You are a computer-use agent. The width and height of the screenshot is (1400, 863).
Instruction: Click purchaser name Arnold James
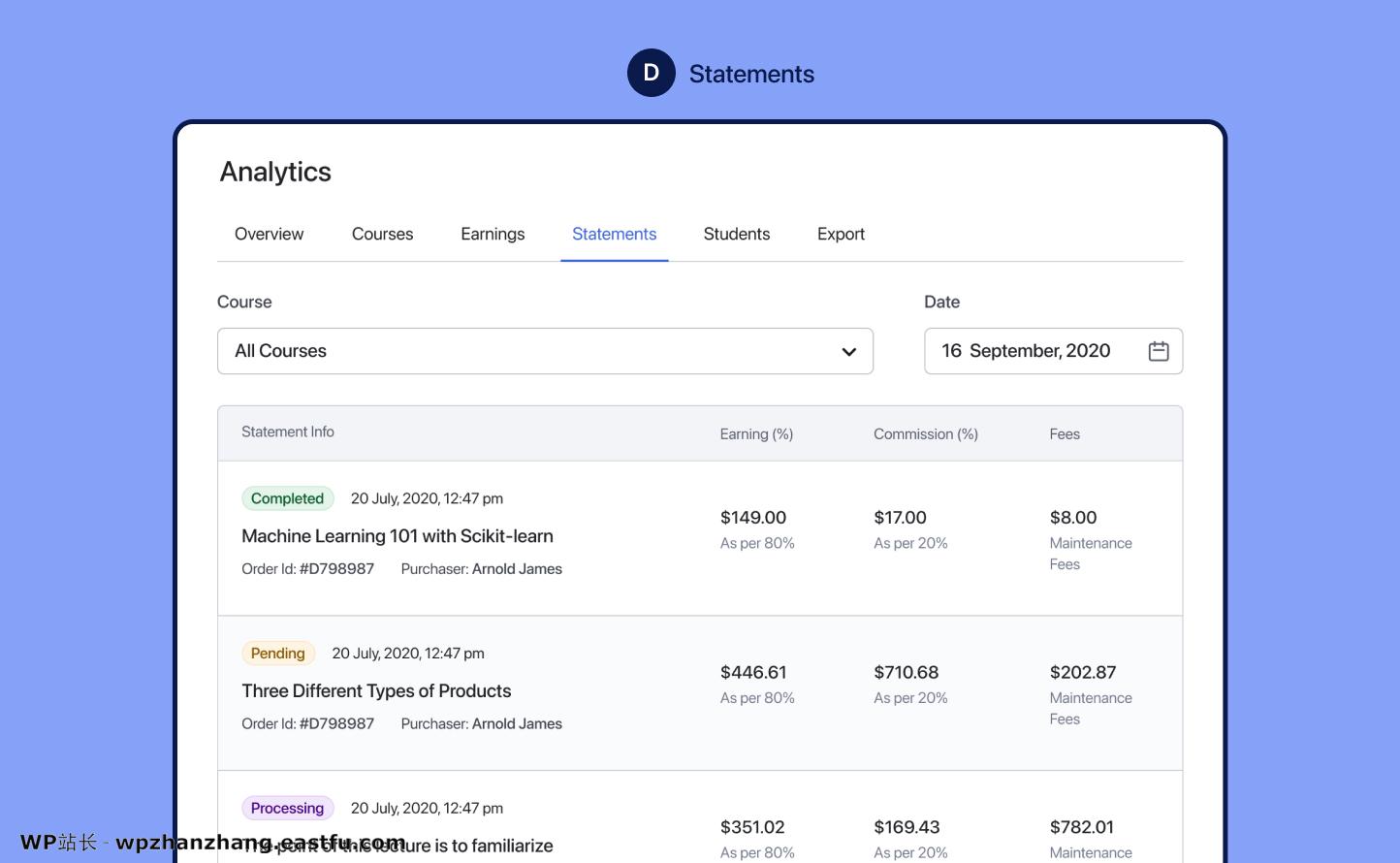[517, 568]
